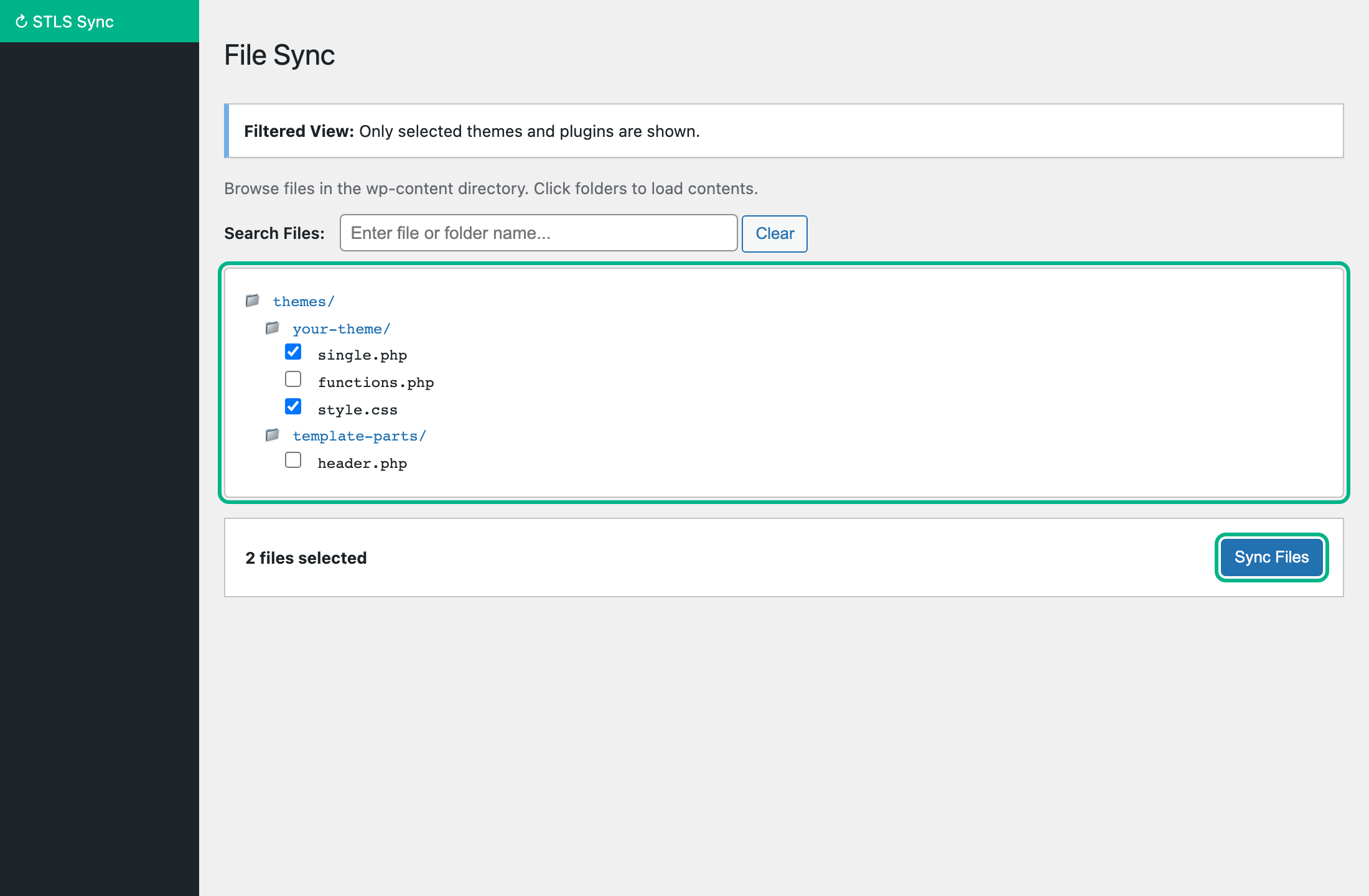Click the template-parts folder icon

[273, 435]
